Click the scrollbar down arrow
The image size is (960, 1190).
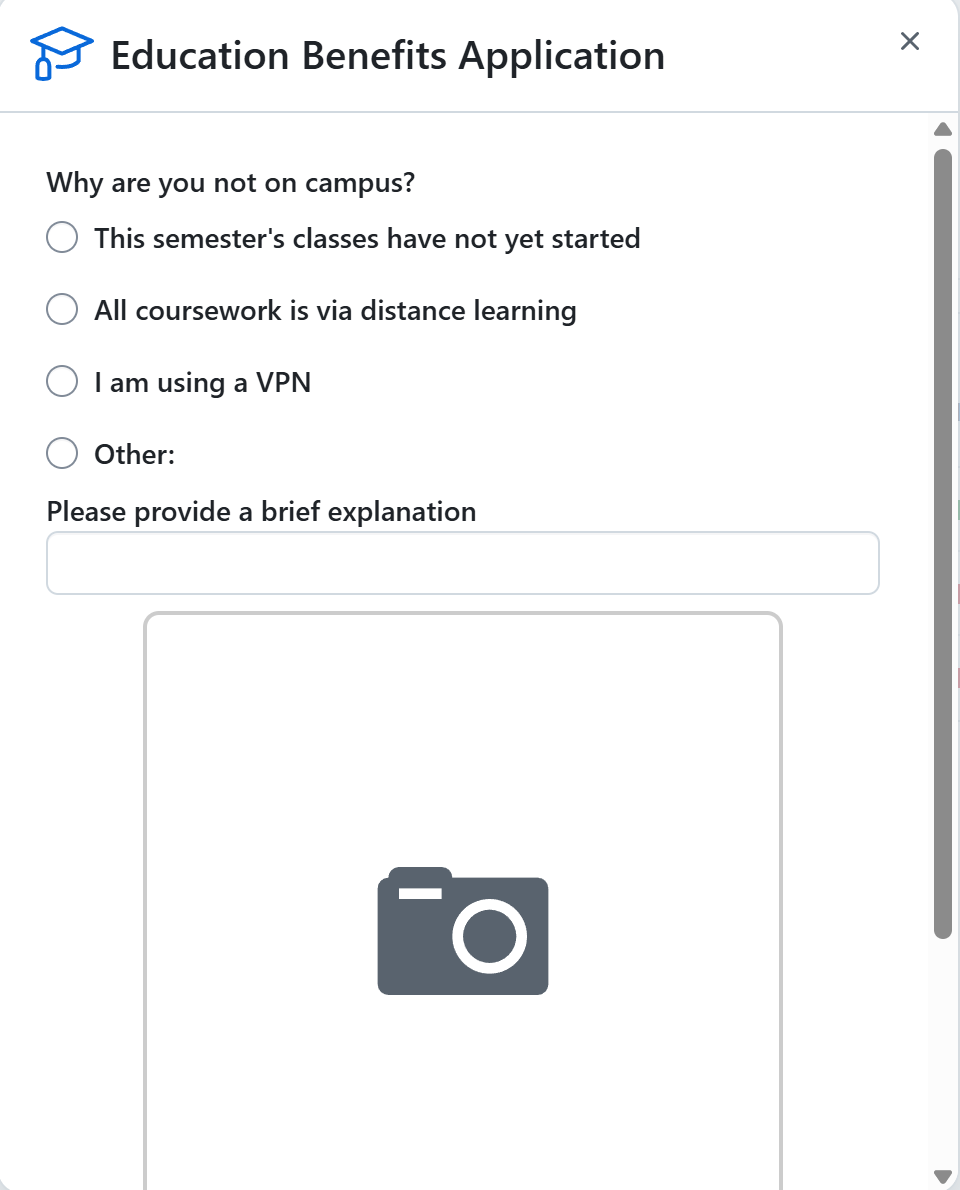(942, 1177)
